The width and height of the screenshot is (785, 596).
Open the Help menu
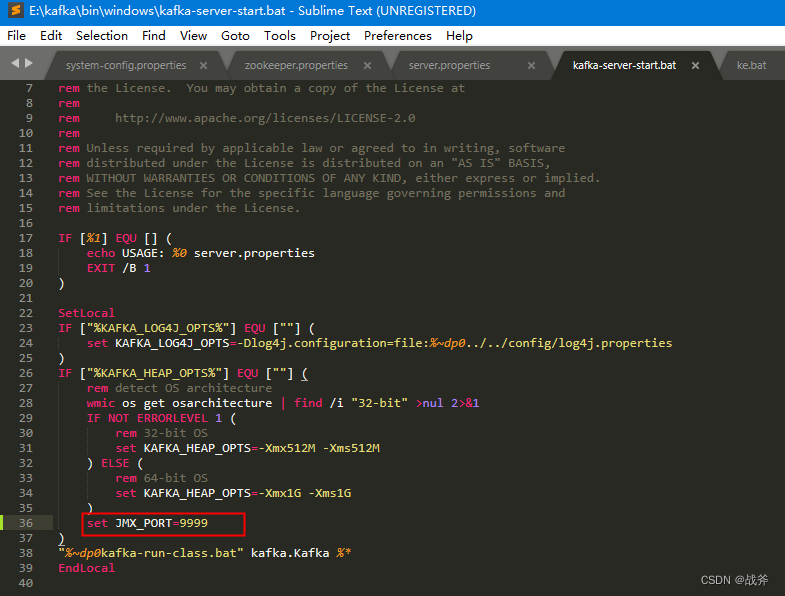pyautogui.click(x=459, y=36)
